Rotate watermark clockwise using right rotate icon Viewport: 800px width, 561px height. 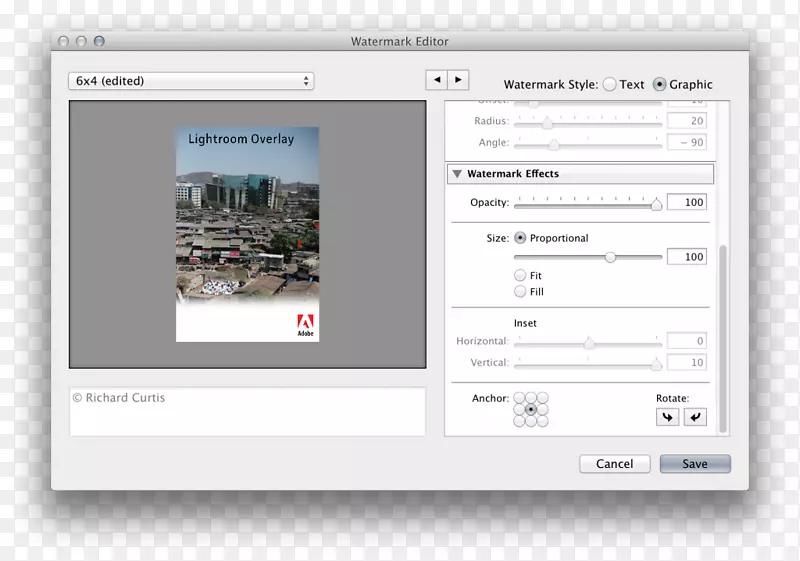695,417
